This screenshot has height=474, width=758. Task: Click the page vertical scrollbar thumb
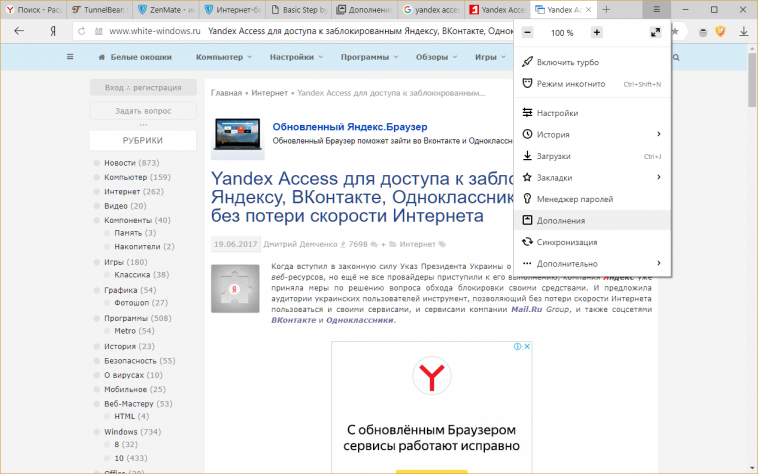(x=752, y=80)
